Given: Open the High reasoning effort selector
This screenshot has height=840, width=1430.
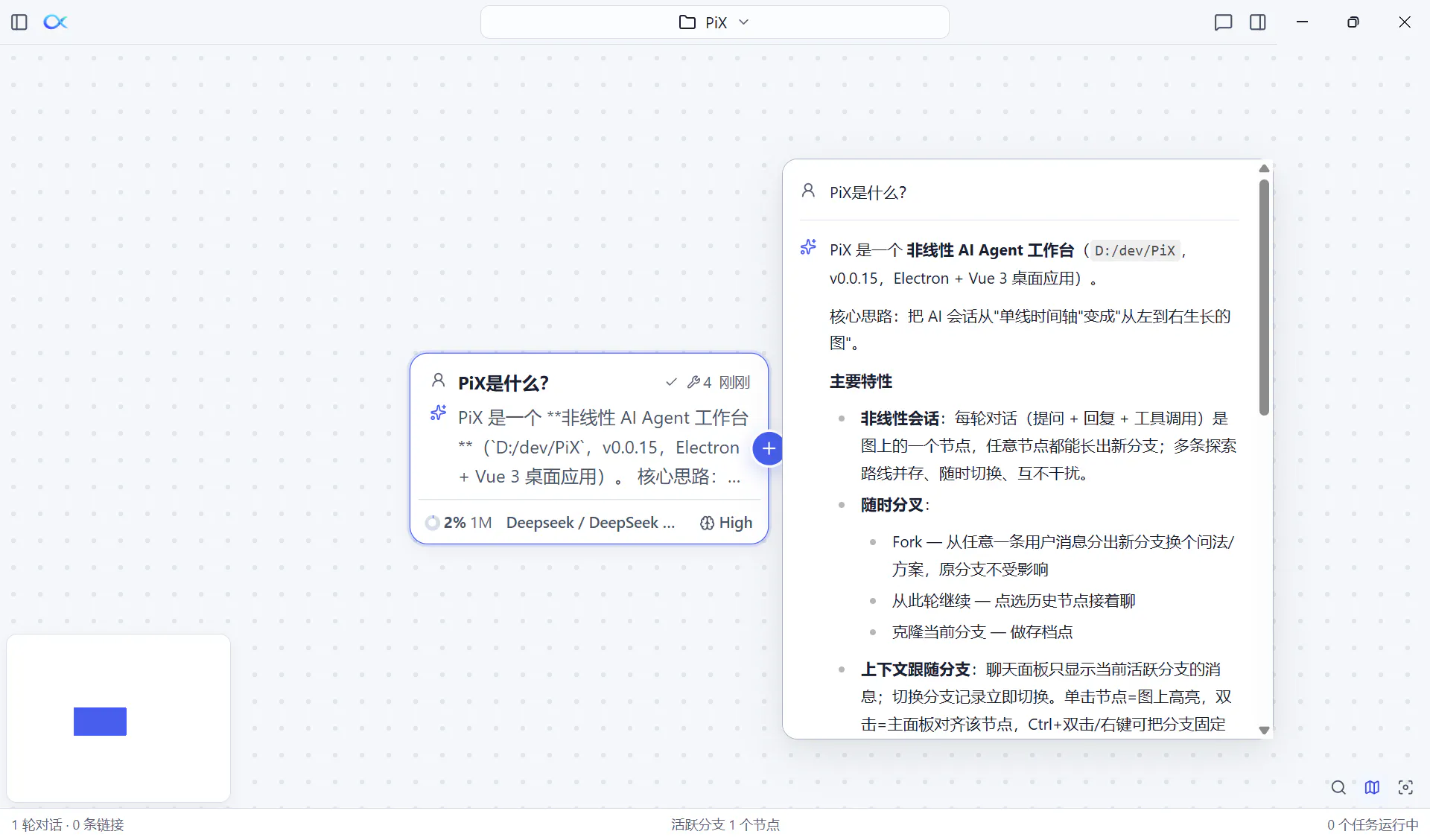Looking at the screenshot, I should [x=726, y=523].
